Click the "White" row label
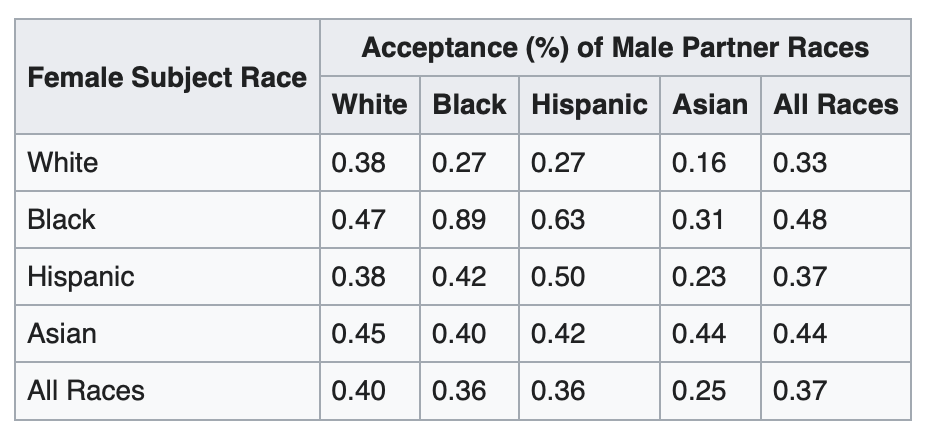The height and width of the screenshot is (434, 928). coord(64,162)
